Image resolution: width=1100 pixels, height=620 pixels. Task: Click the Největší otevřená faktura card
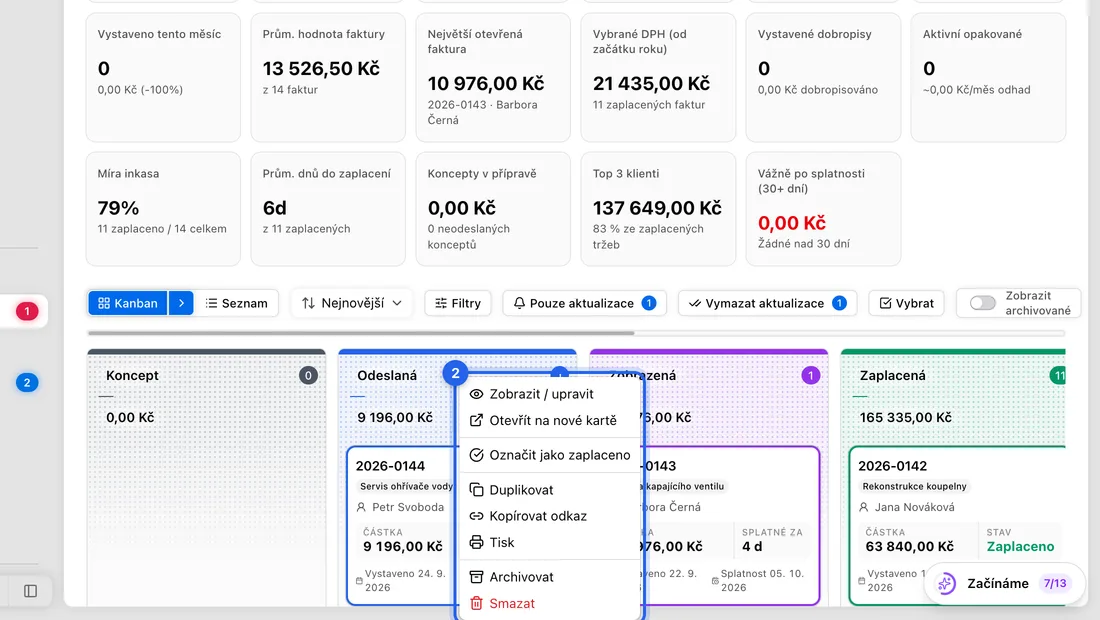click(493, 77)
